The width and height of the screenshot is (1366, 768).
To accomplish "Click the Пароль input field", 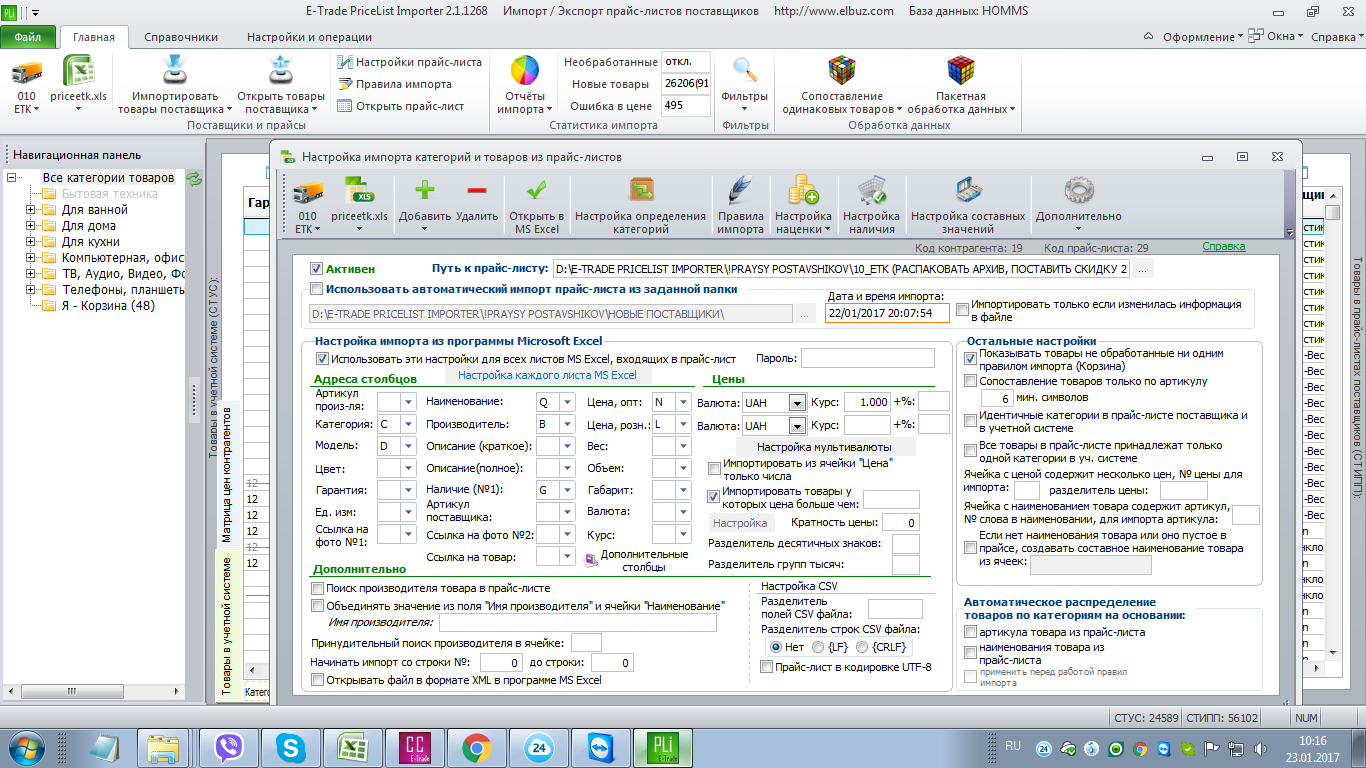I will [x=868, y=358].
